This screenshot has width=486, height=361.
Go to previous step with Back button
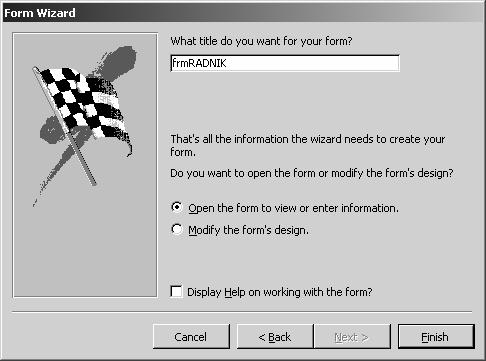tap(275, 337)
